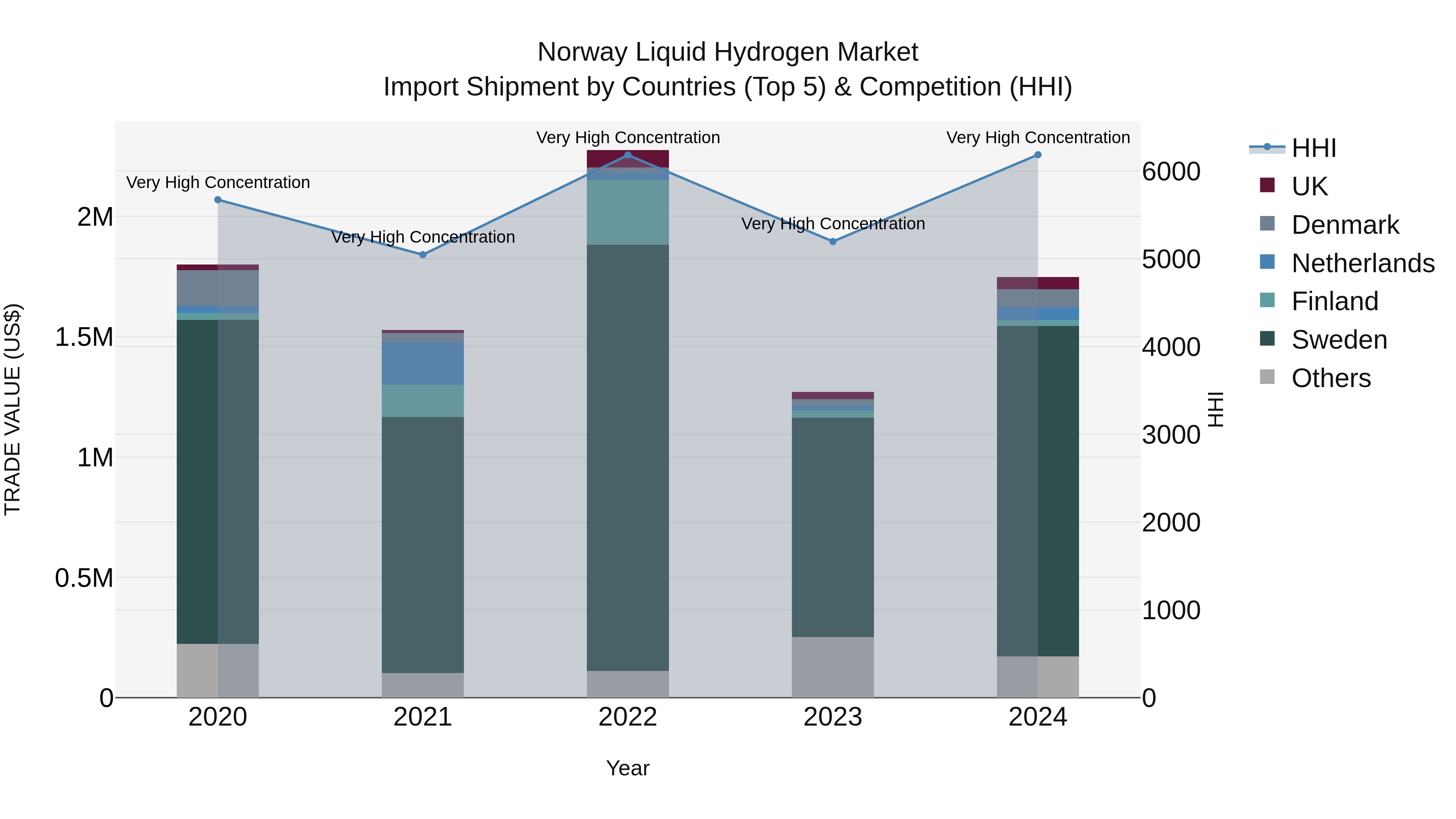
Task: Click the Norway Liquid Hydrogen Market title
Action: pos(728,52)
